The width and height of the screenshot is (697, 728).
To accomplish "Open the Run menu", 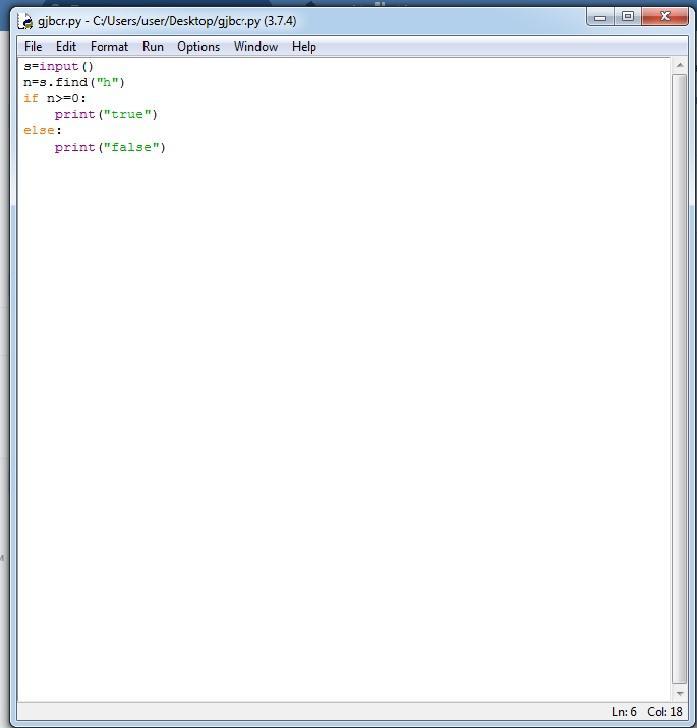I will [x=153, y=47].
